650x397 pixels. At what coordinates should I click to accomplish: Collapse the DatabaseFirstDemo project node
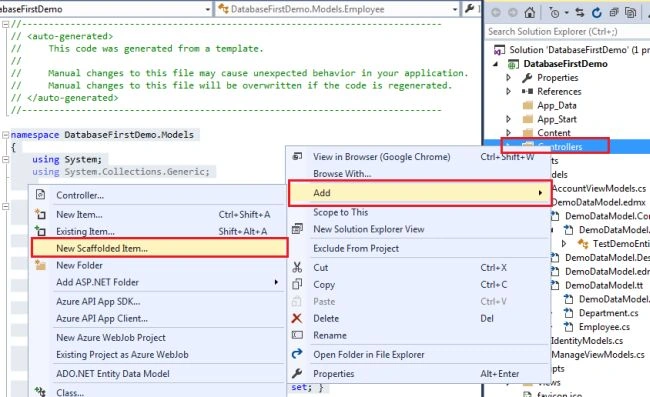coord(495,64)
